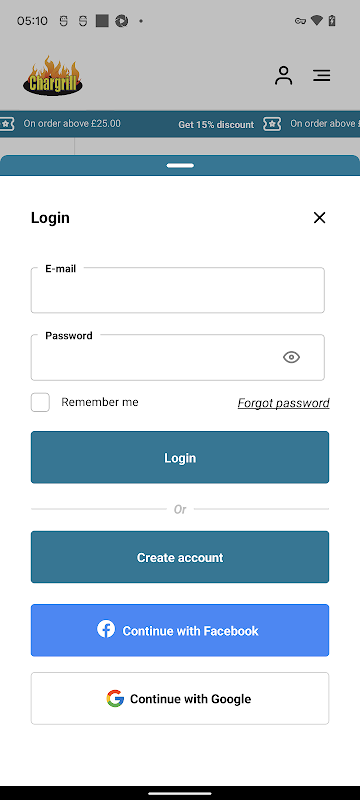Image resolution: width=360 pixels, height=800 pixels.
Task: Tap the Wi-Fi status icon
Action: pos(317,20)
